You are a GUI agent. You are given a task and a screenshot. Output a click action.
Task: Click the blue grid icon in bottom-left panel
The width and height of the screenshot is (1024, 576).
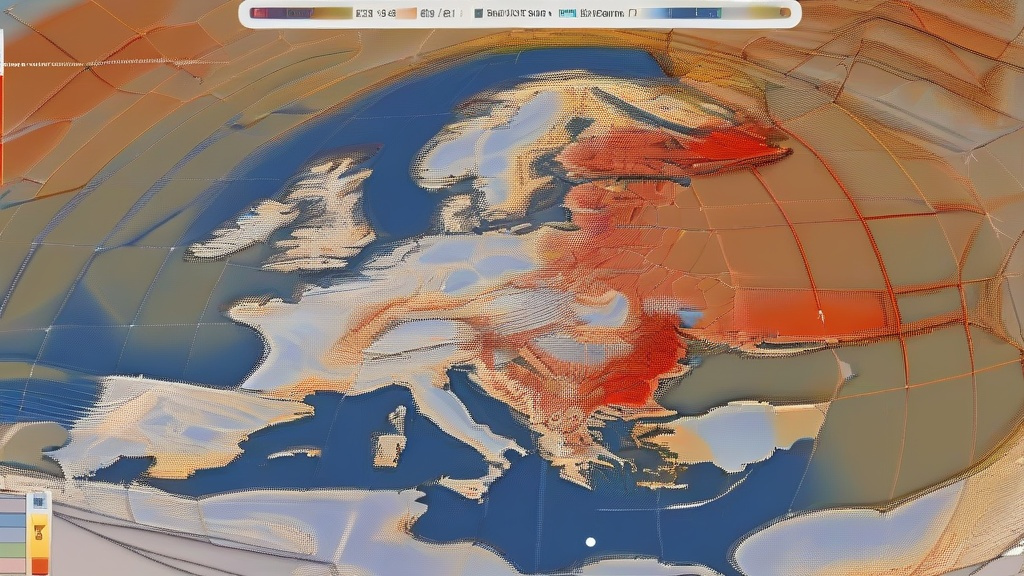pyautogui.click(x=39, y=502)
